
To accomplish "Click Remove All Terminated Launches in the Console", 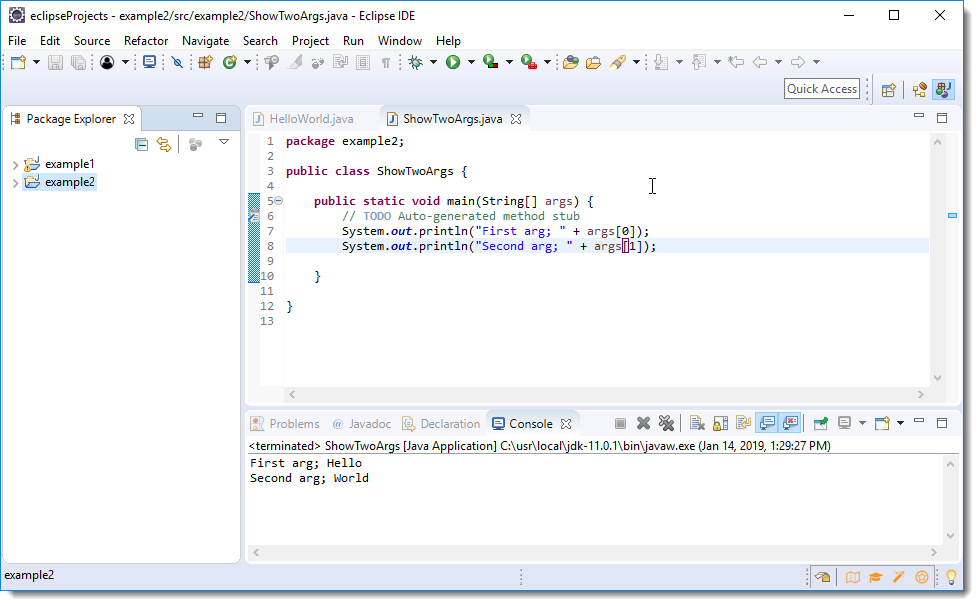I will (666, 423).
